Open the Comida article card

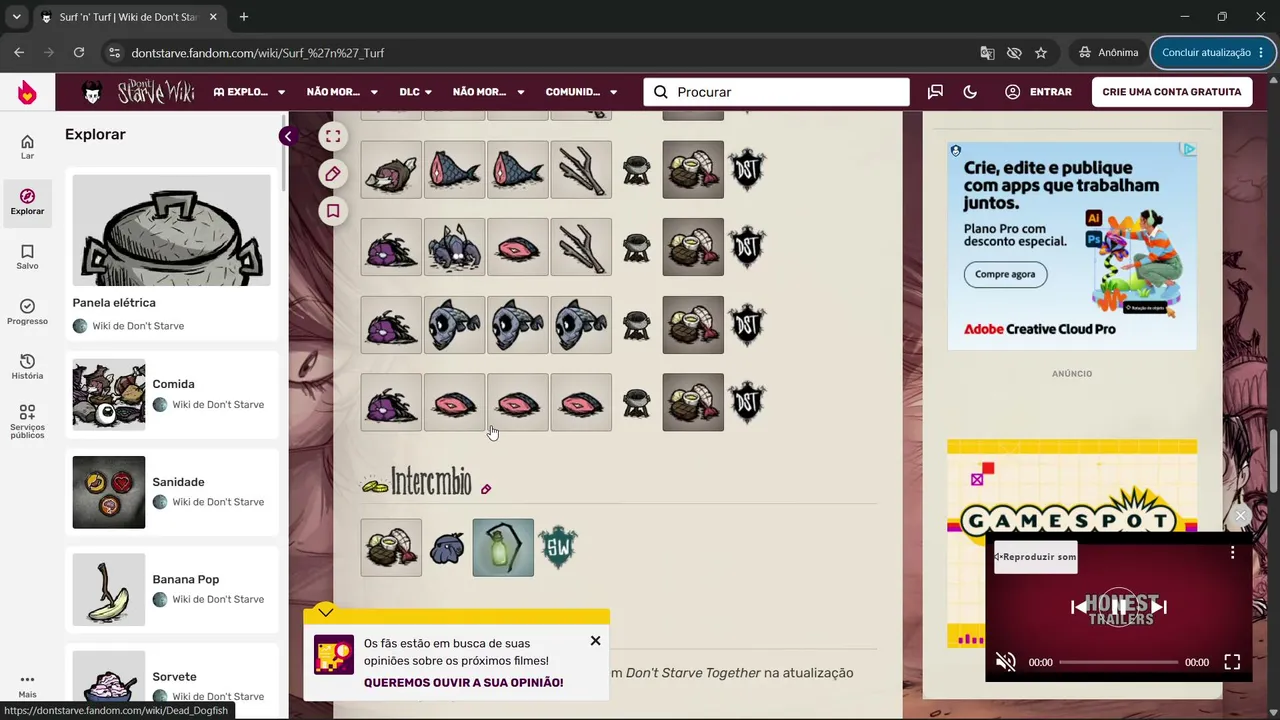[172, 394]
